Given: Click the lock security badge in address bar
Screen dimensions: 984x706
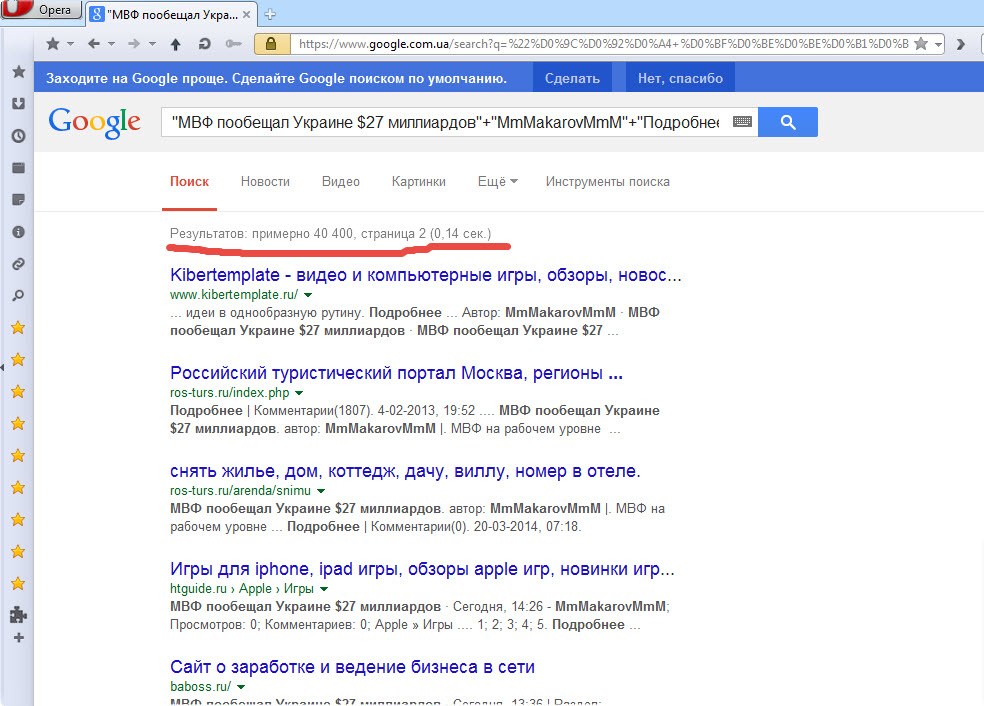Looking at the screenshot, I should pyautogui.click(x=269, y=44).
